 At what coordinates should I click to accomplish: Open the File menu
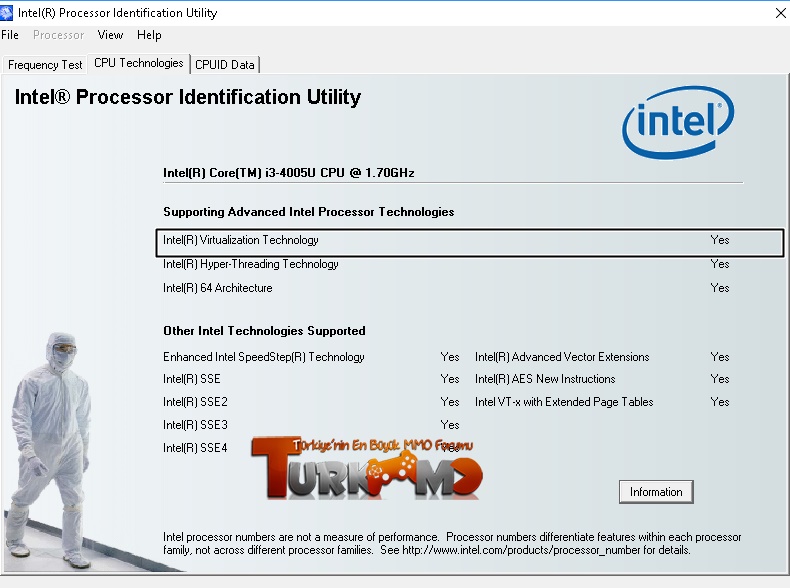10,35
